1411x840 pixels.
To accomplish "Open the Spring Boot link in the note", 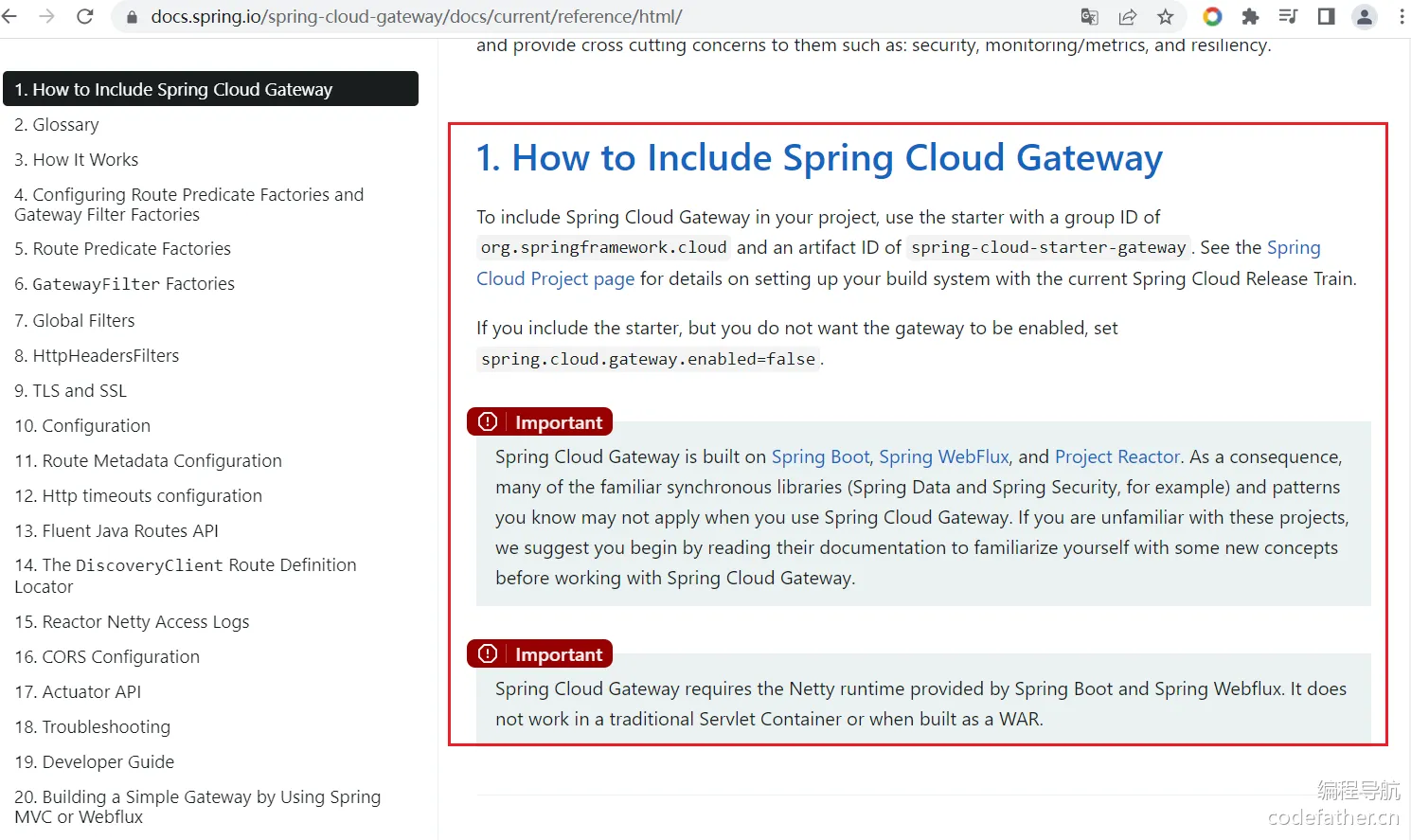I will (x=820, y=456).
